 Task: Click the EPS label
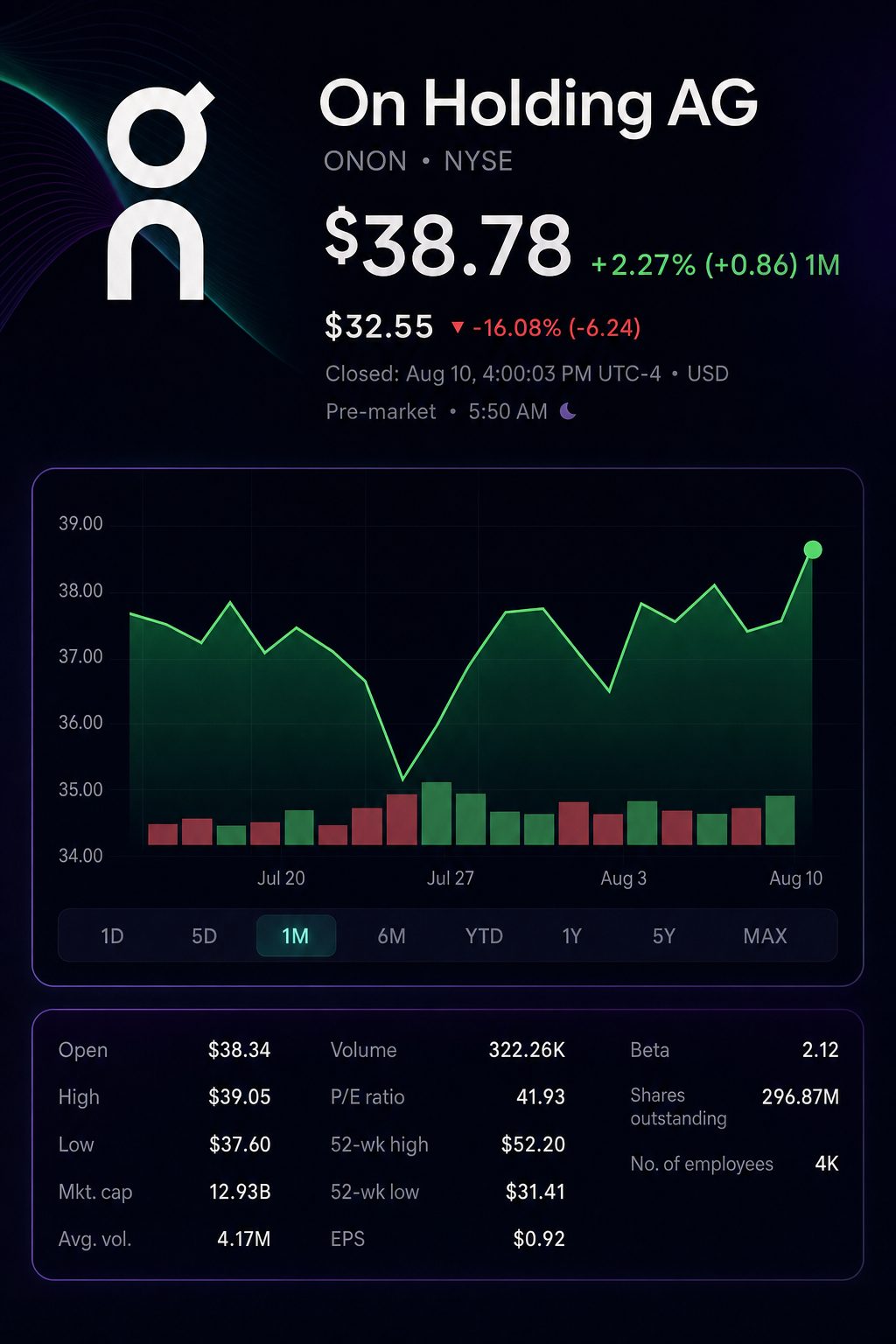point(347,1239)
